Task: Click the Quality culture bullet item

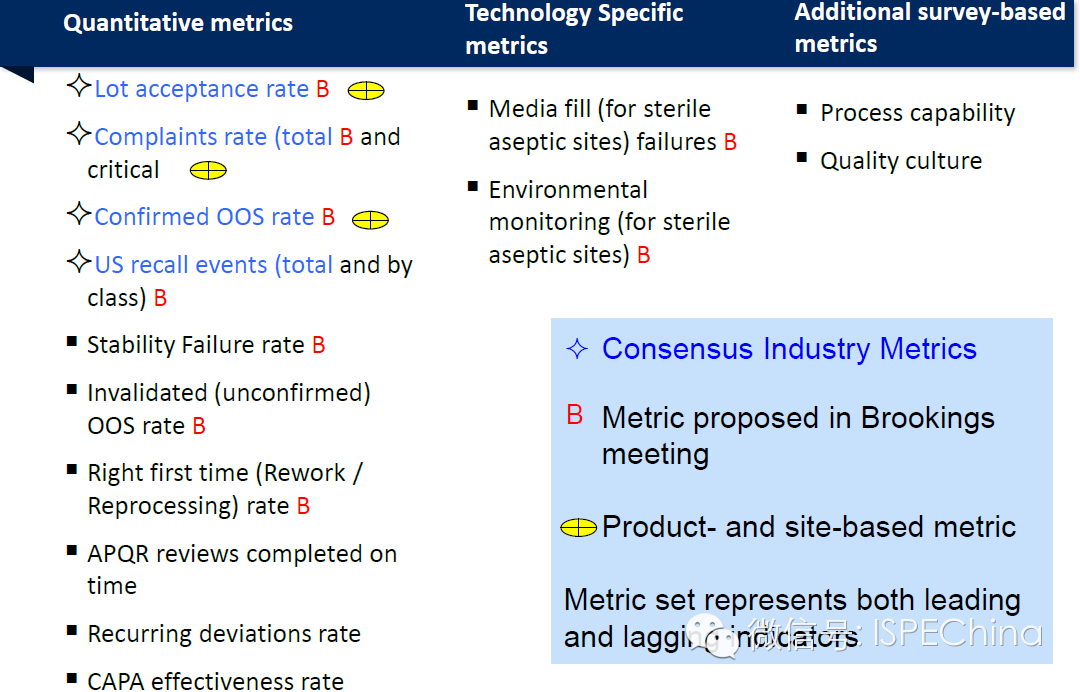Action: tap(900, 160)
